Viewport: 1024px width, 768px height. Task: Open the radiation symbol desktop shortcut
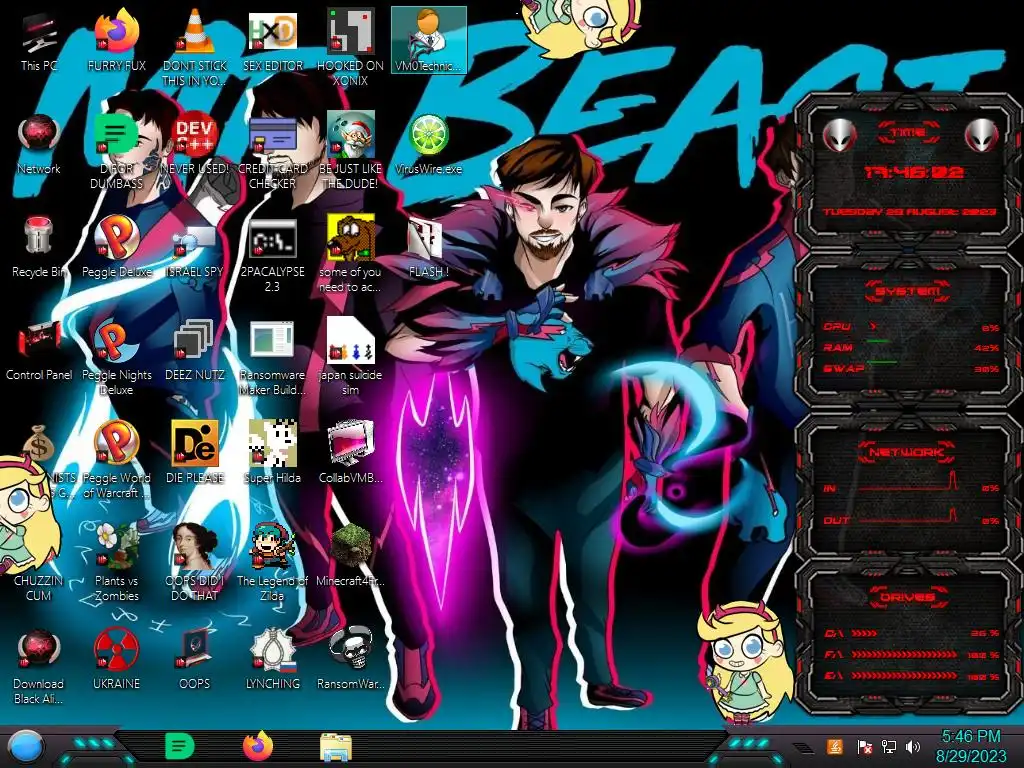point(116,649)
